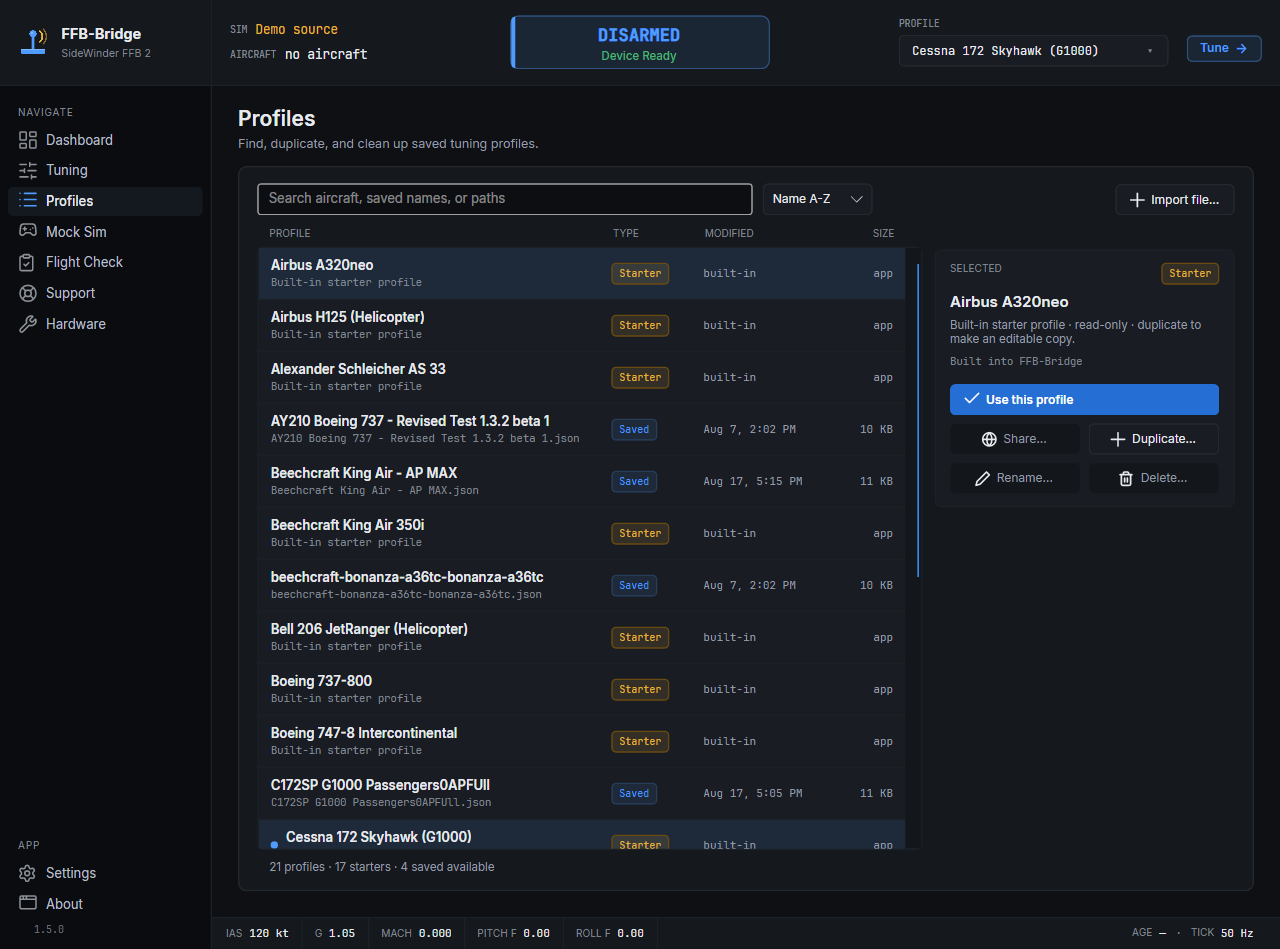Click the Rename... button

[x=1014, y=478]
